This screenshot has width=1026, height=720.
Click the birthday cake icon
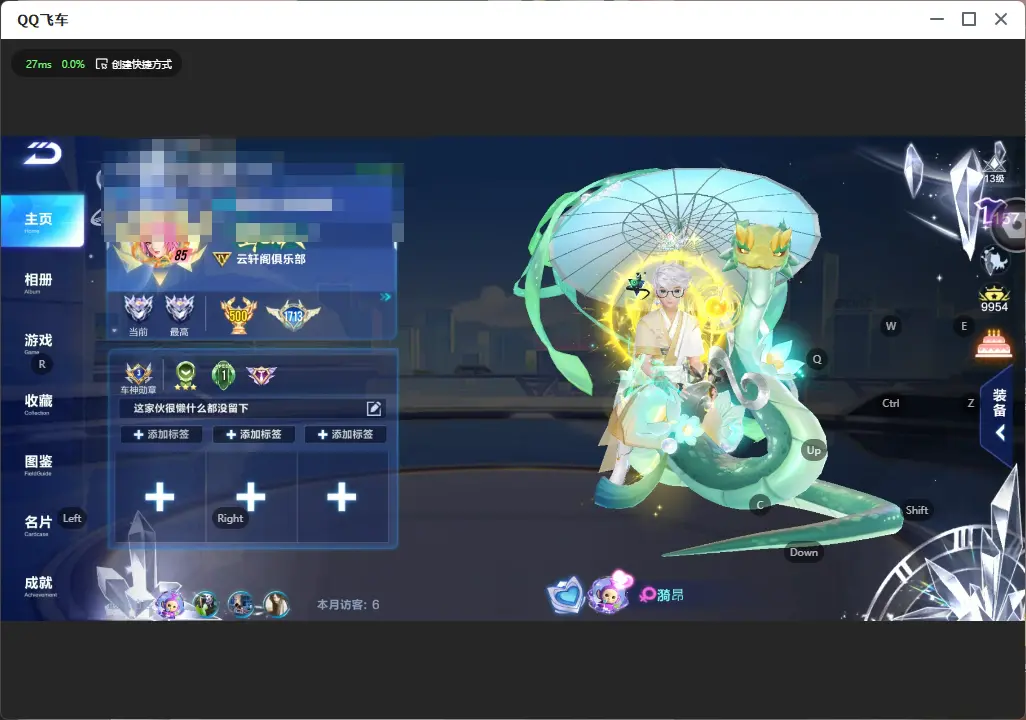993,344
